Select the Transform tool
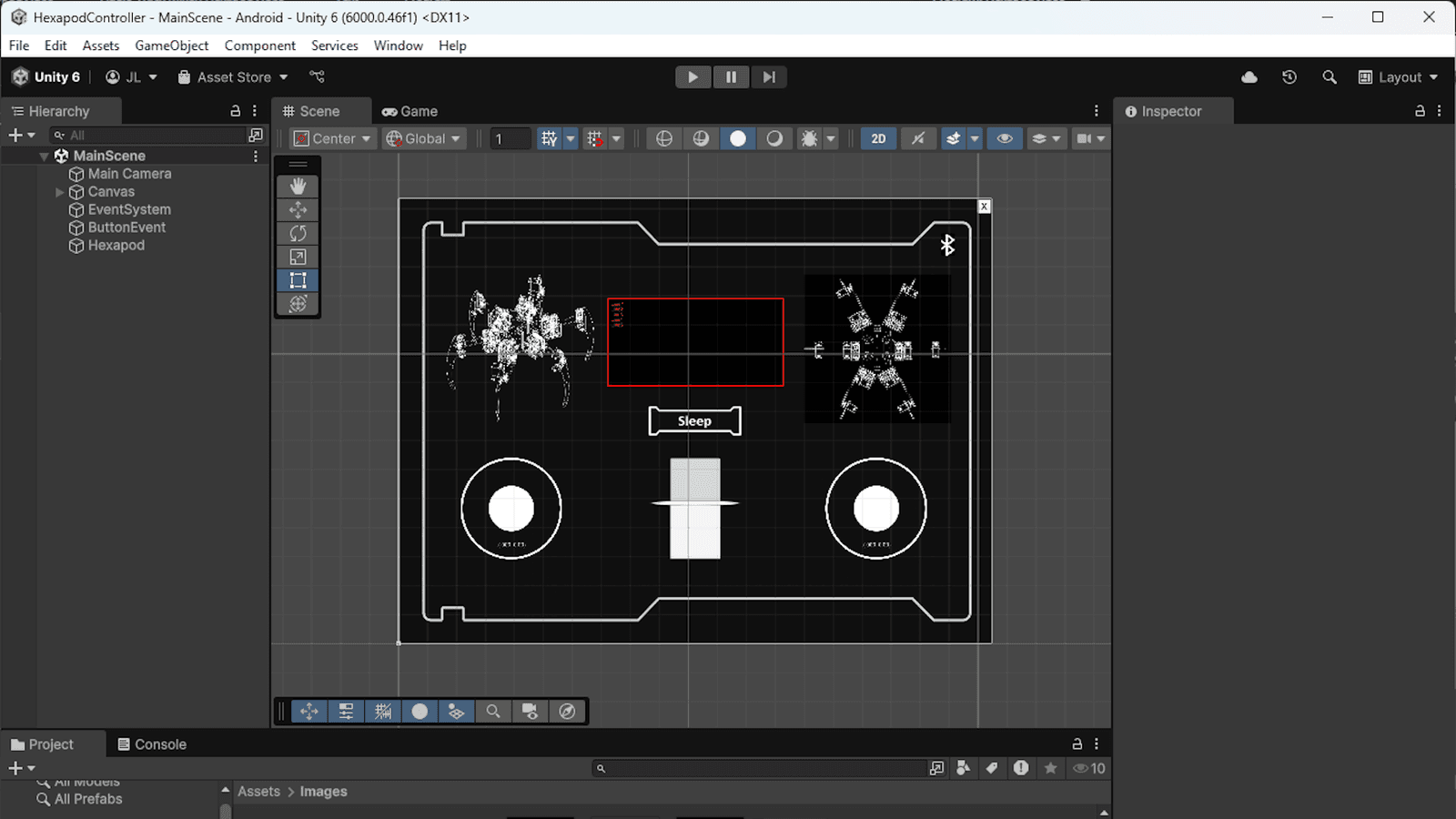 point(298,304)
